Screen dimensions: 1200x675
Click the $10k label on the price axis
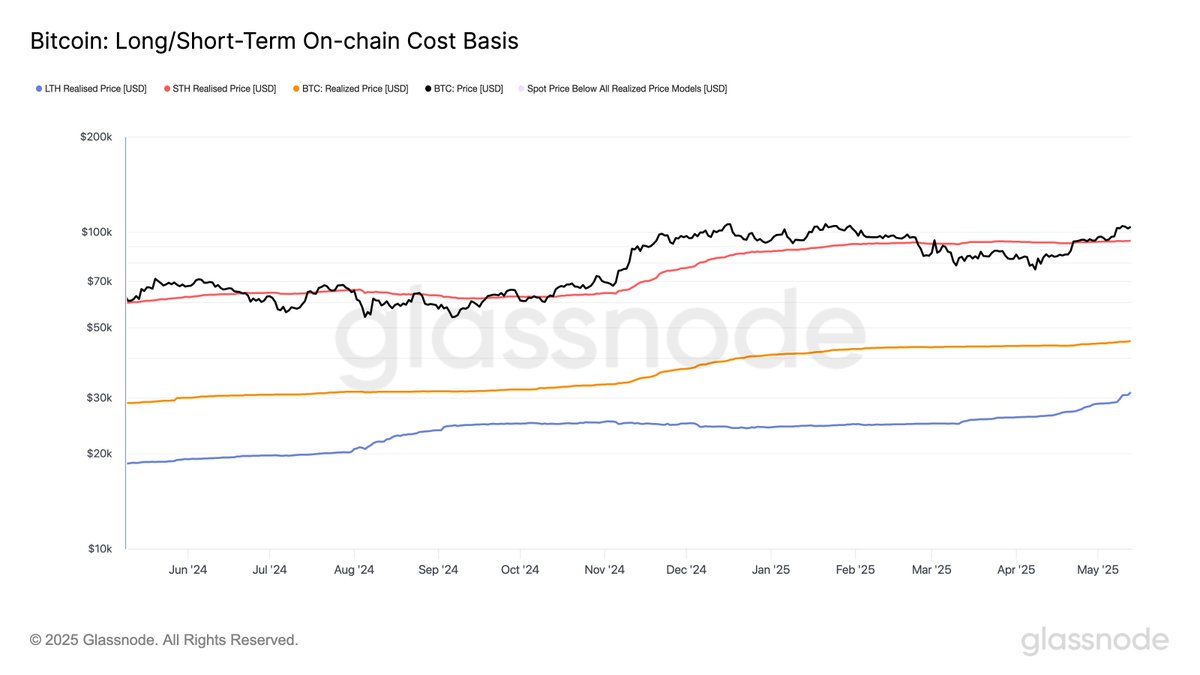(99, 548)
